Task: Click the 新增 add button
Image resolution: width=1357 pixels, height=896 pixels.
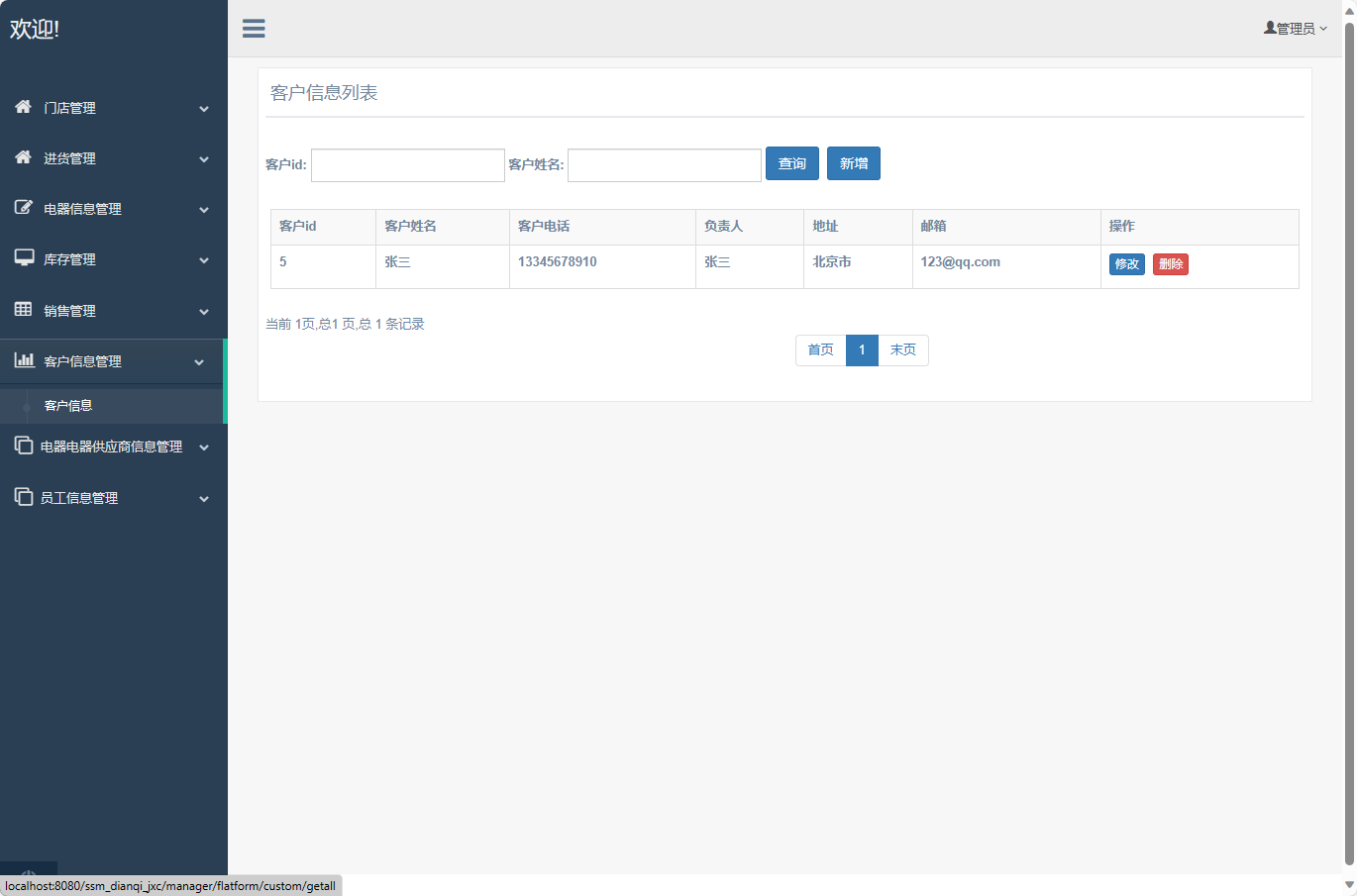Action: [x=853, y=164]
